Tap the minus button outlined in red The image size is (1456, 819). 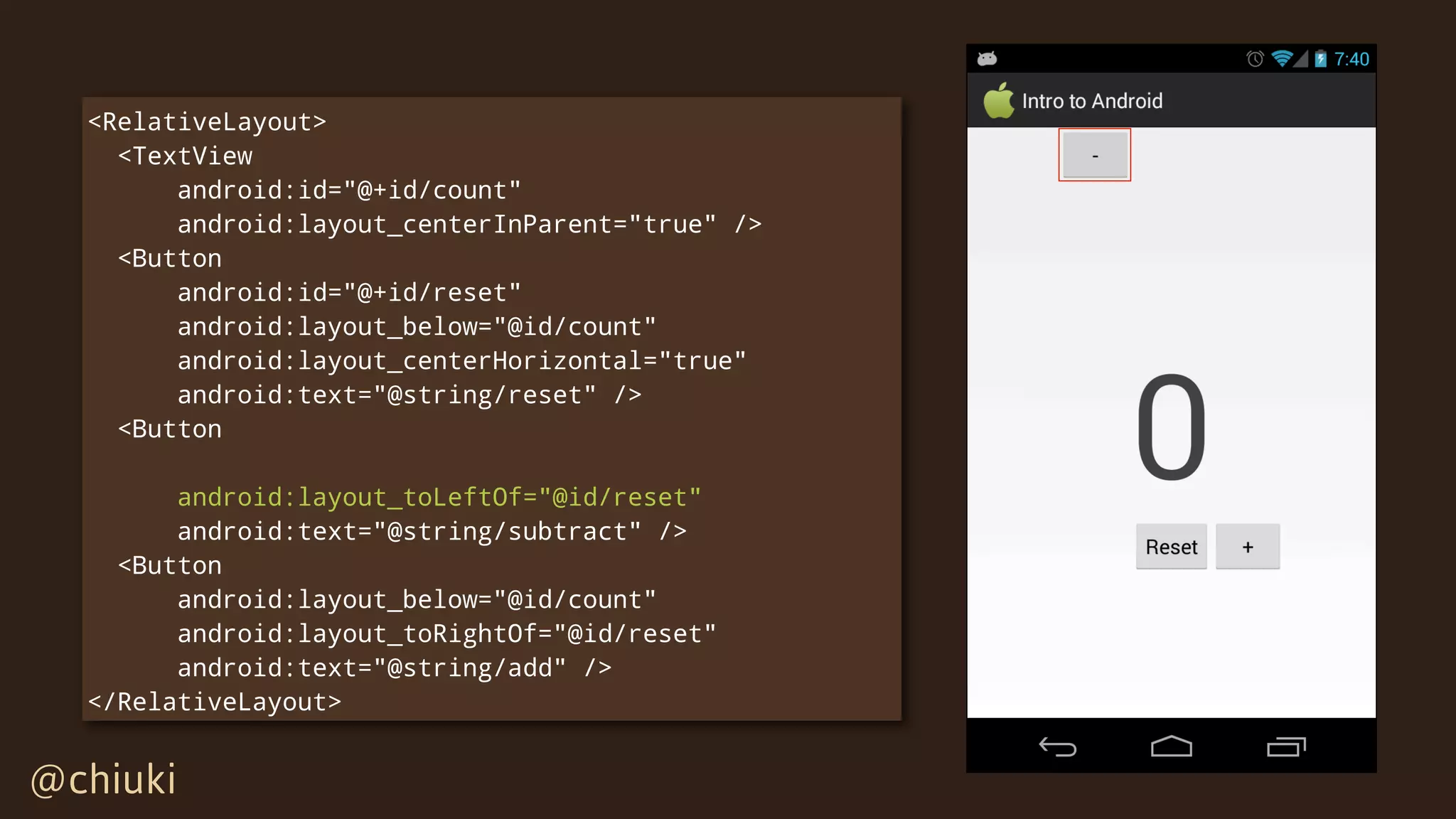[x=1094, y=155]
